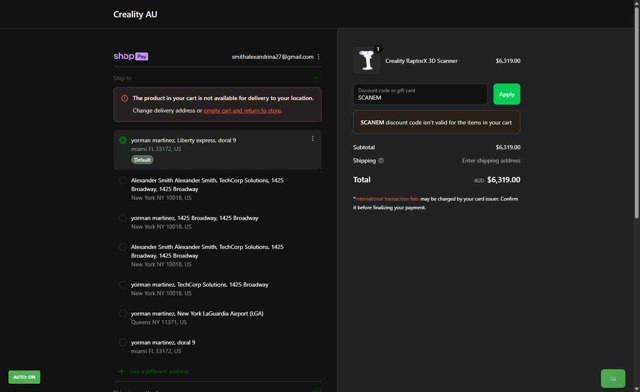This screenshot has height=392, width=640.
Task: Toggle the AUTO: ON button
Action: point(24,377)
